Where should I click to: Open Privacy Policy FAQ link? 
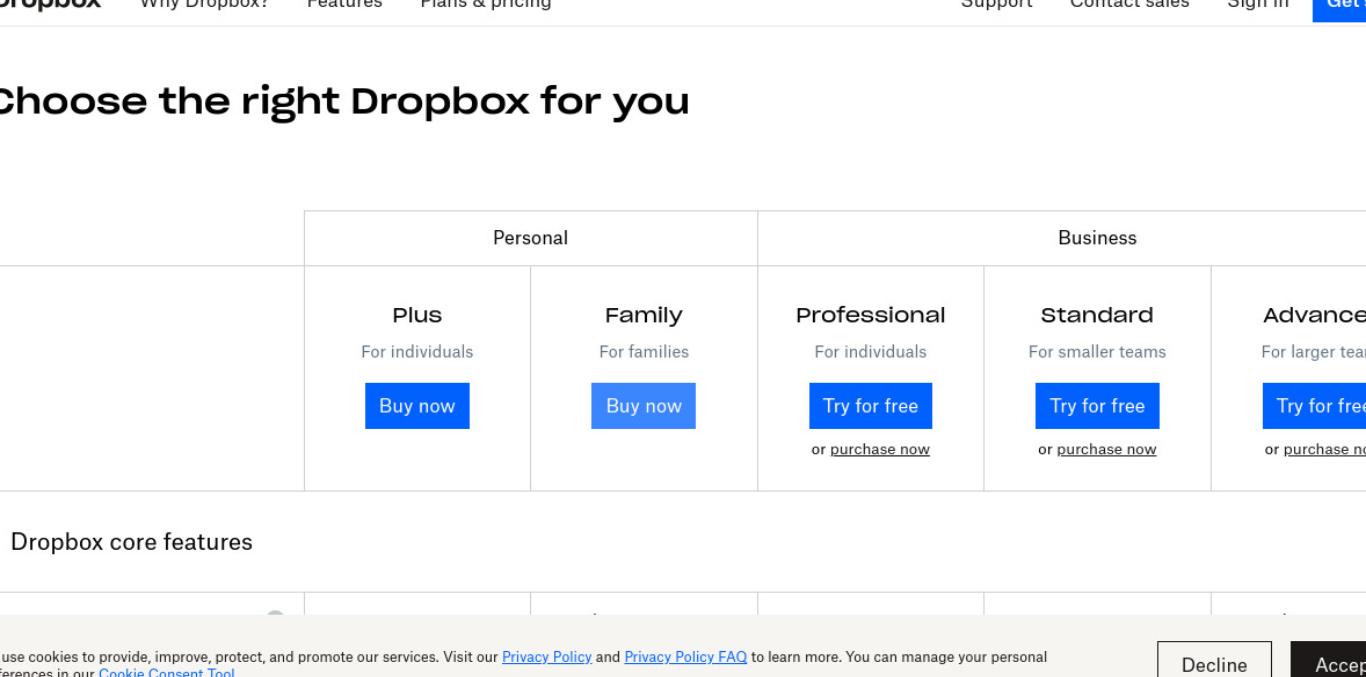pyautogui.click(x=686, y=657)
